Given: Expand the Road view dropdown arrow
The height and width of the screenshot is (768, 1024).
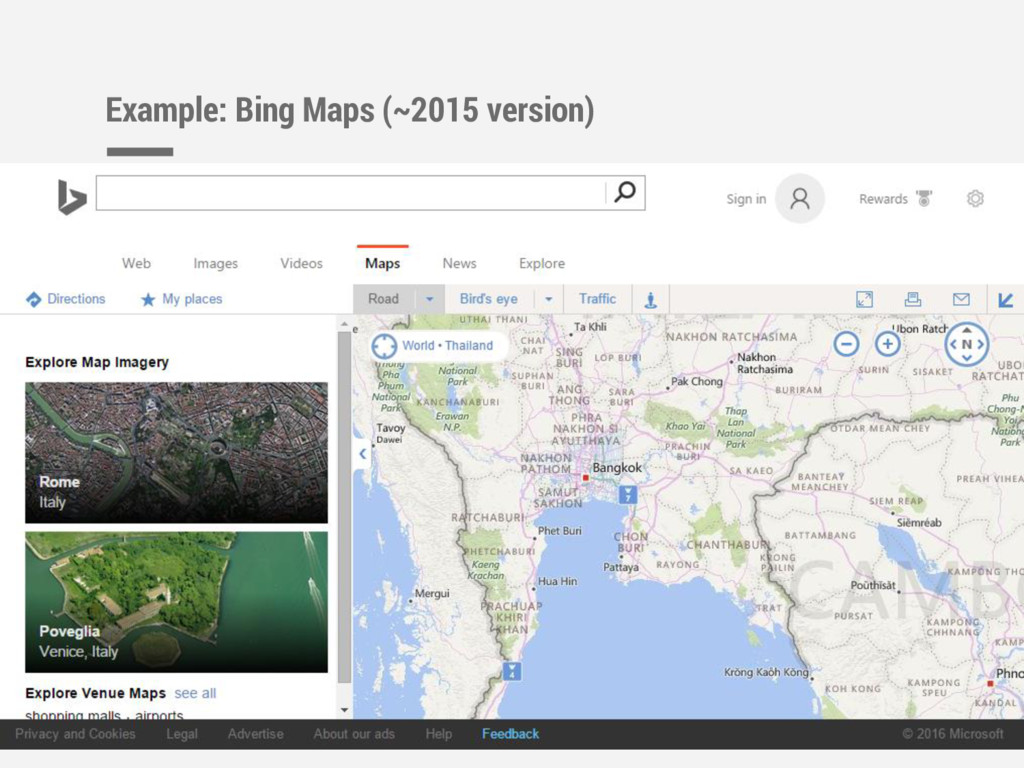Looking at the screenshot, I should pos(430,299).
